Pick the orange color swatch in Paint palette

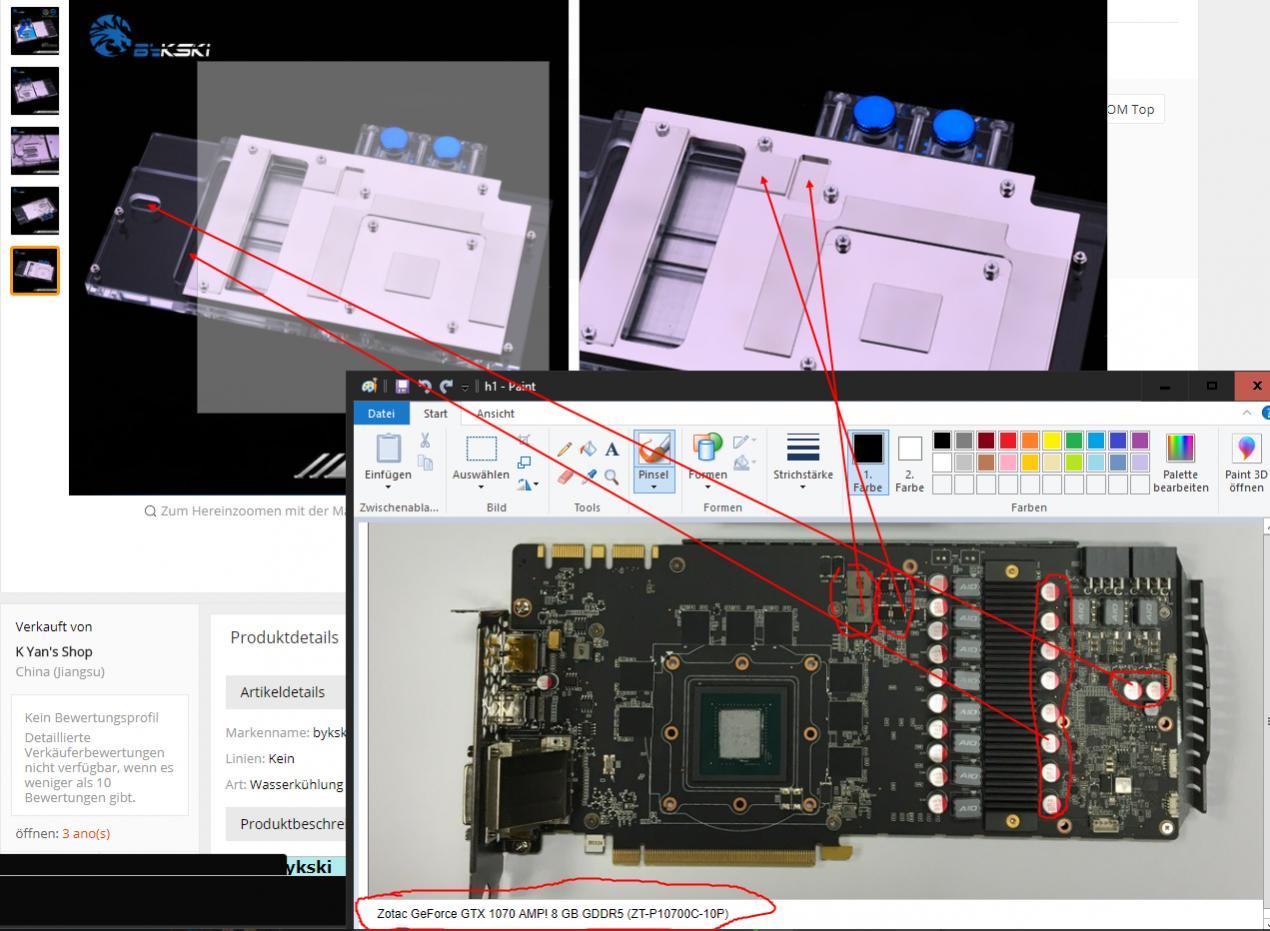point(1030,440)
